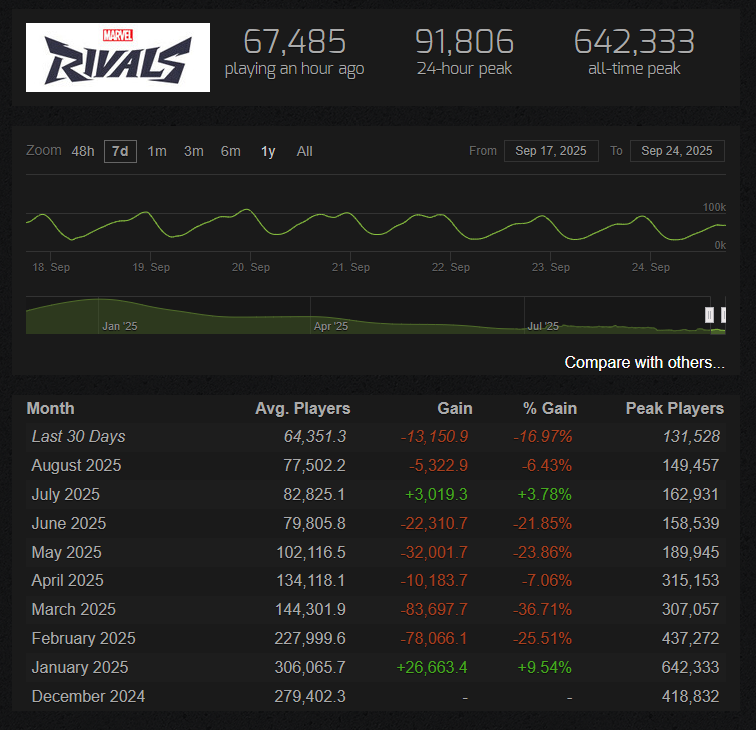Select the May 2025 row label
Screen dimensions: 756x730
67,552
